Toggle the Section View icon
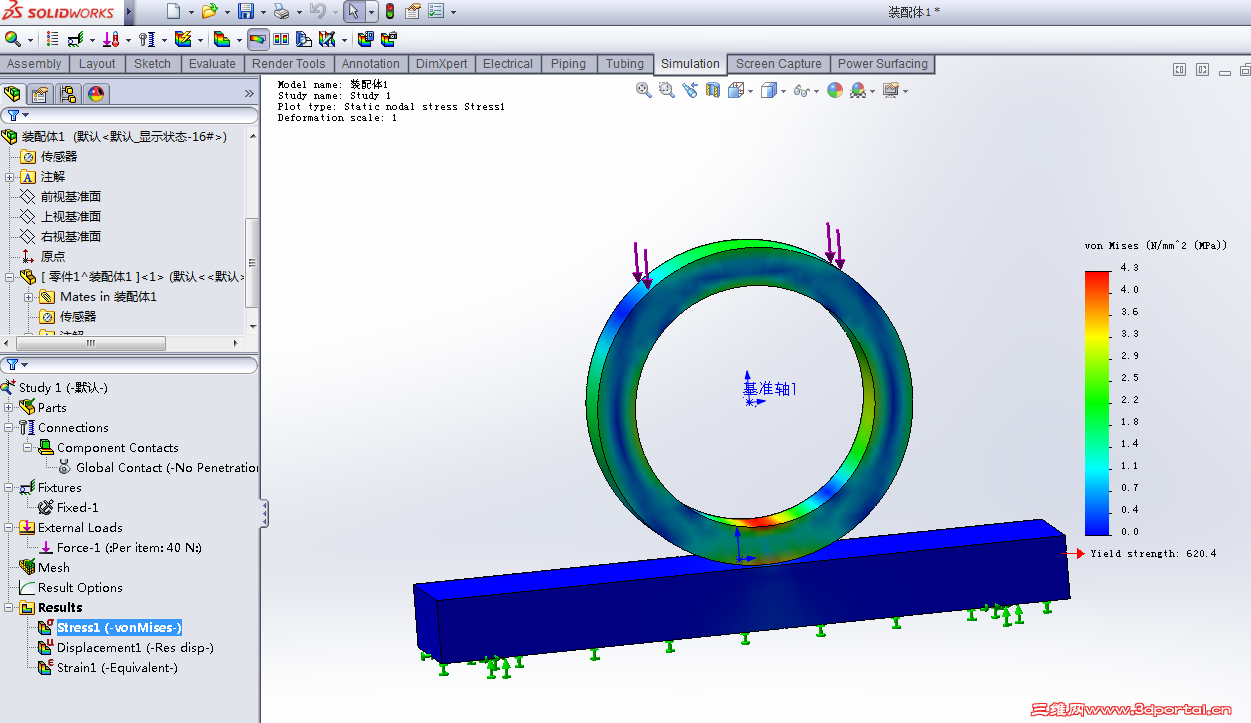The height and width of the screenshot is (723, 1251). point(713,90)
